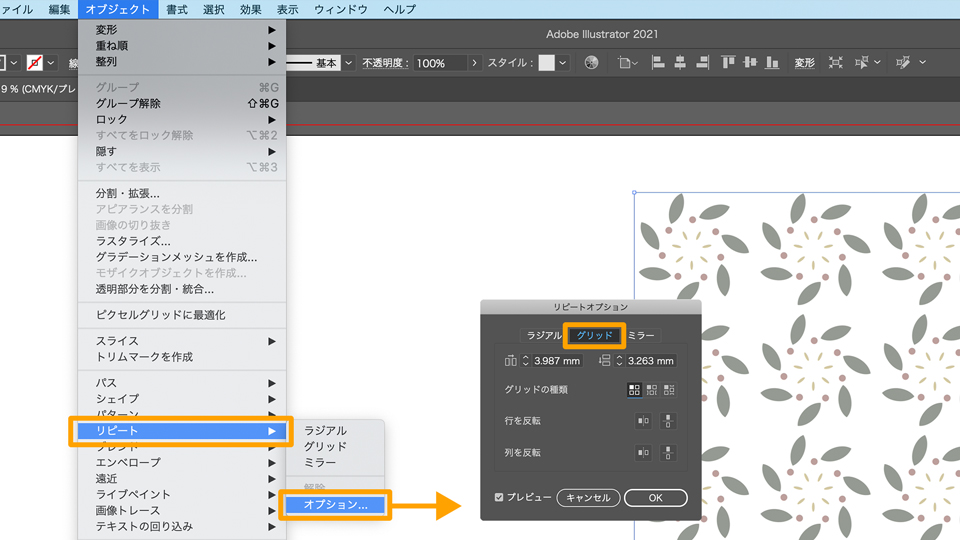Toggle horizontal flip for 行を反転
960x540 pixels.
click(643, 421)
